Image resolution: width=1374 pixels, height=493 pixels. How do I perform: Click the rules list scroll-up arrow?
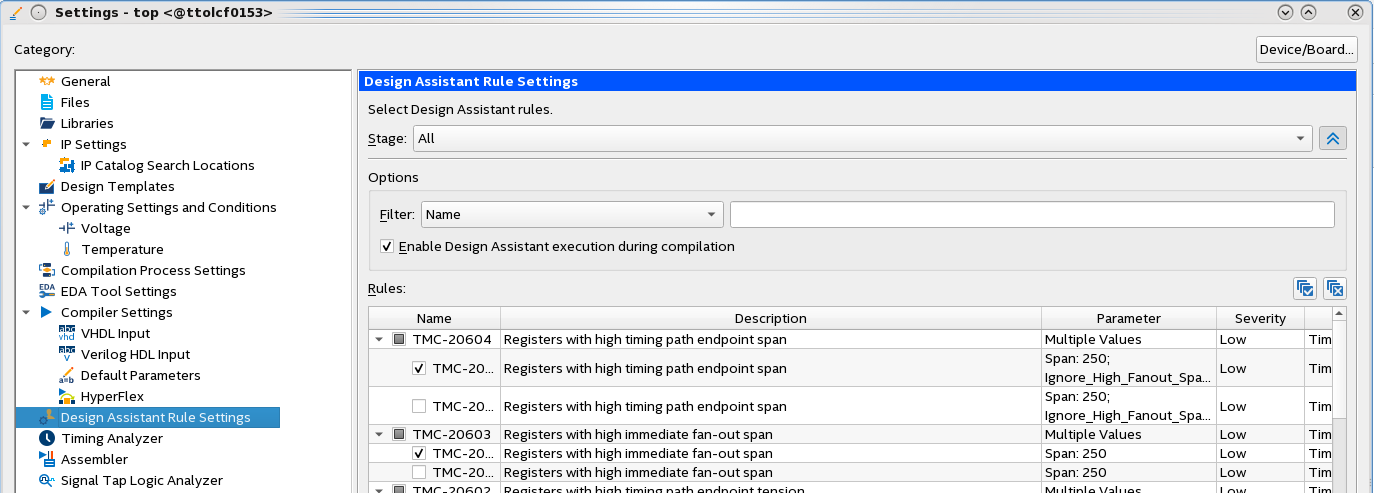point(1340,314)
